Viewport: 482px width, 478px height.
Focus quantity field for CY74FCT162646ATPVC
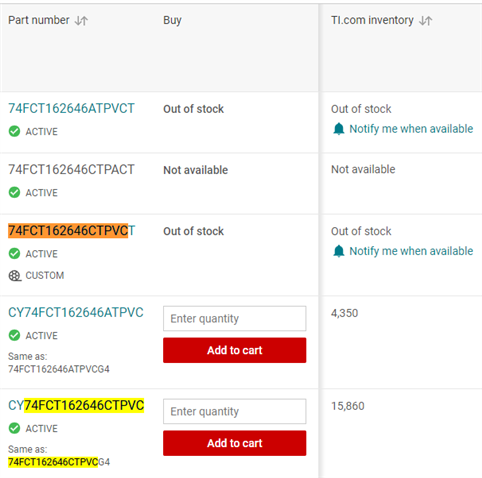(x=235, y=318)
